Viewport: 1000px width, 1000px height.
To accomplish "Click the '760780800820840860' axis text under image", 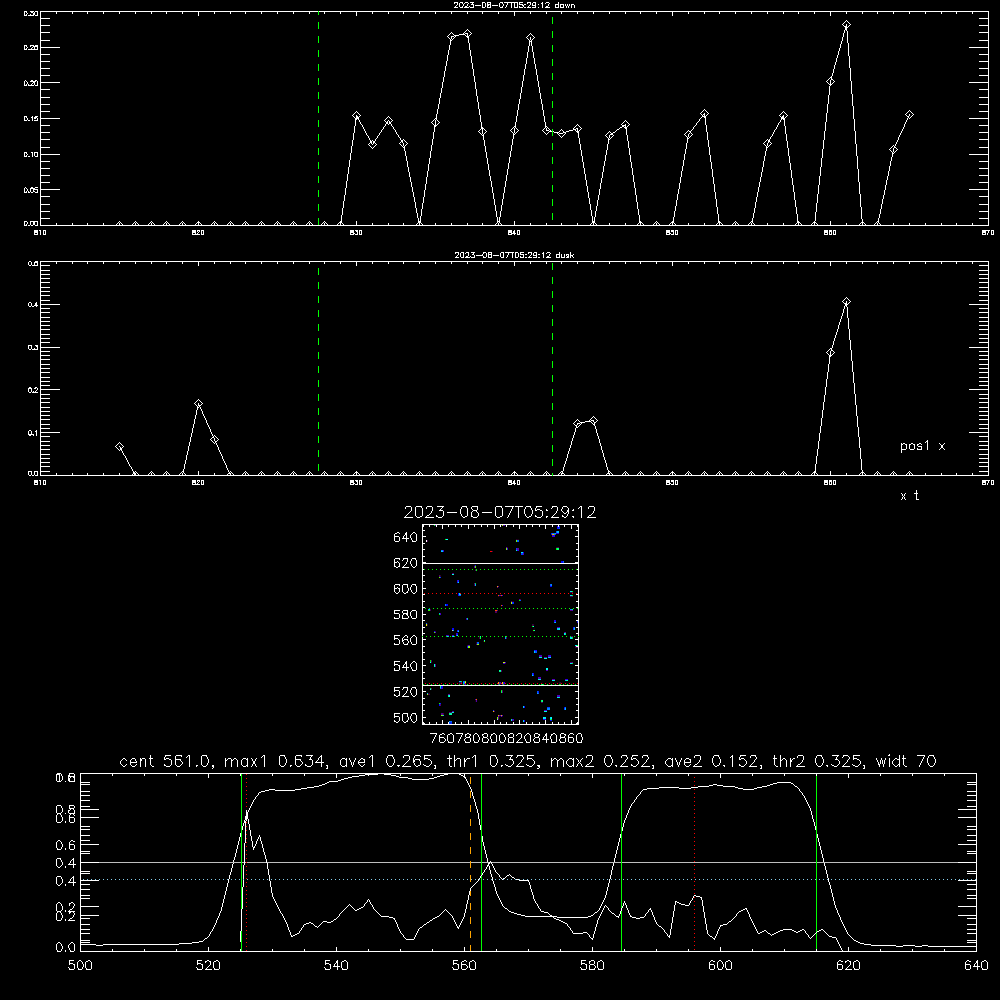I will (506, 739).
